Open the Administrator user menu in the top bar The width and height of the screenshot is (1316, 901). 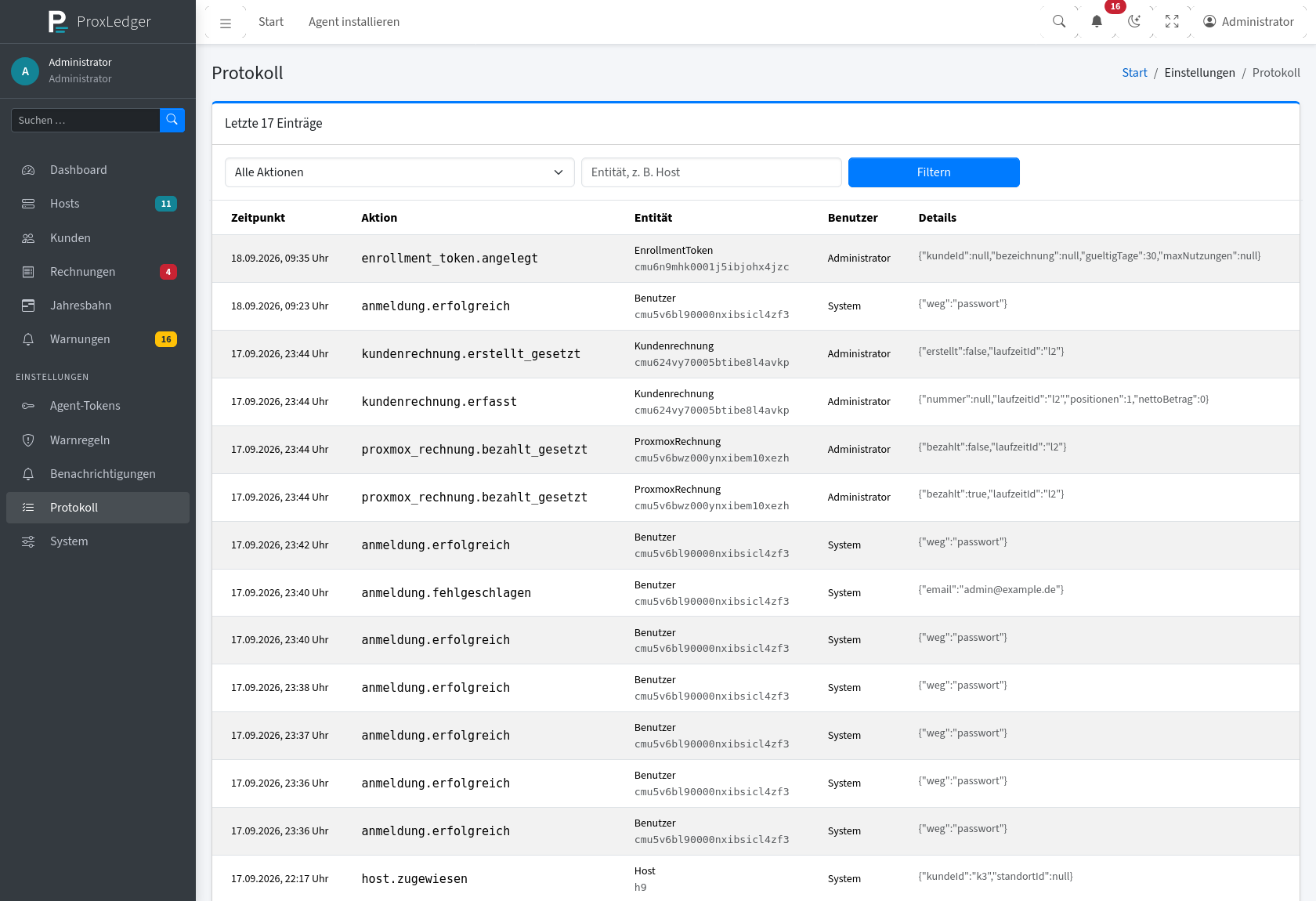1249,22
